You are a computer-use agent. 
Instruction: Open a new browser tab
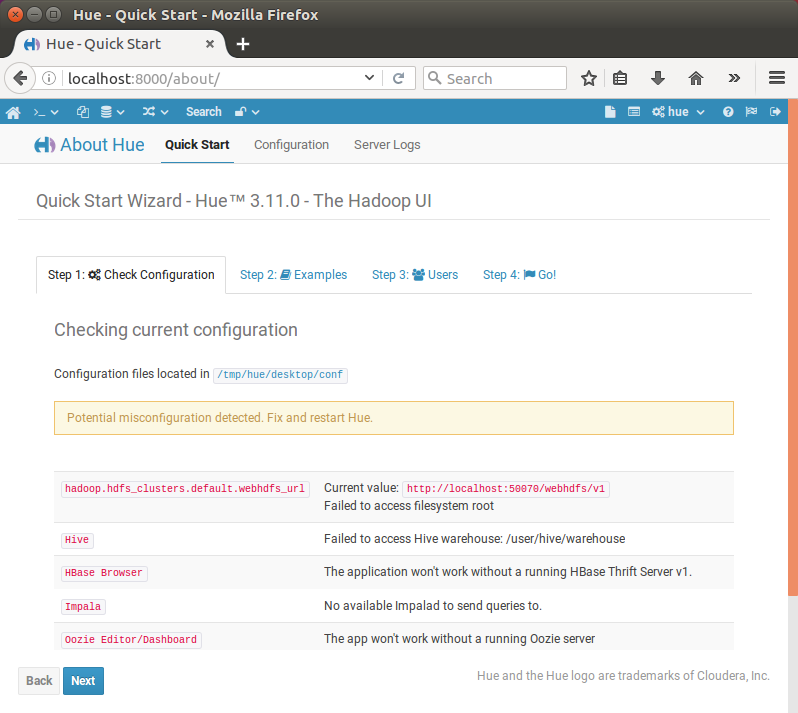click(x=243, y=44)
